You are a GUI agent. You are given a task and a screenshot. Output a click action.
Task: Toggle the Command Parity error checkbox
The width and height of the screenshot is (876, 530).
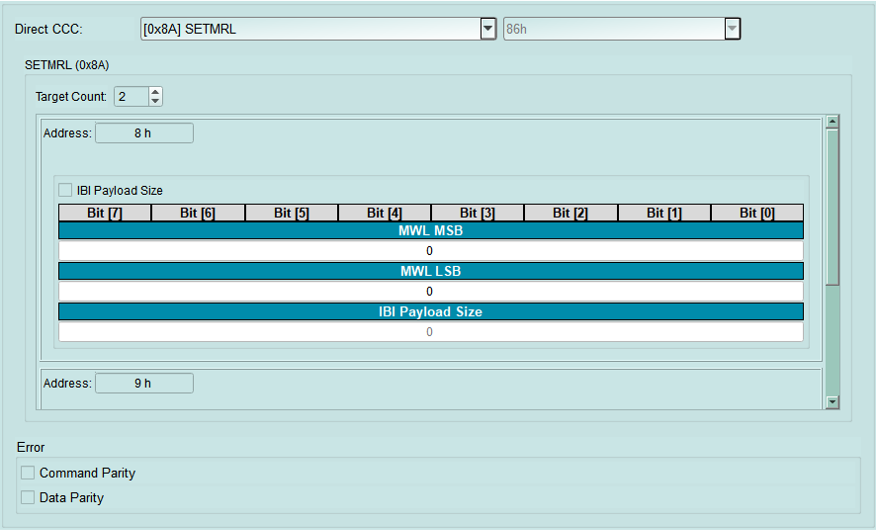point(28,472)
